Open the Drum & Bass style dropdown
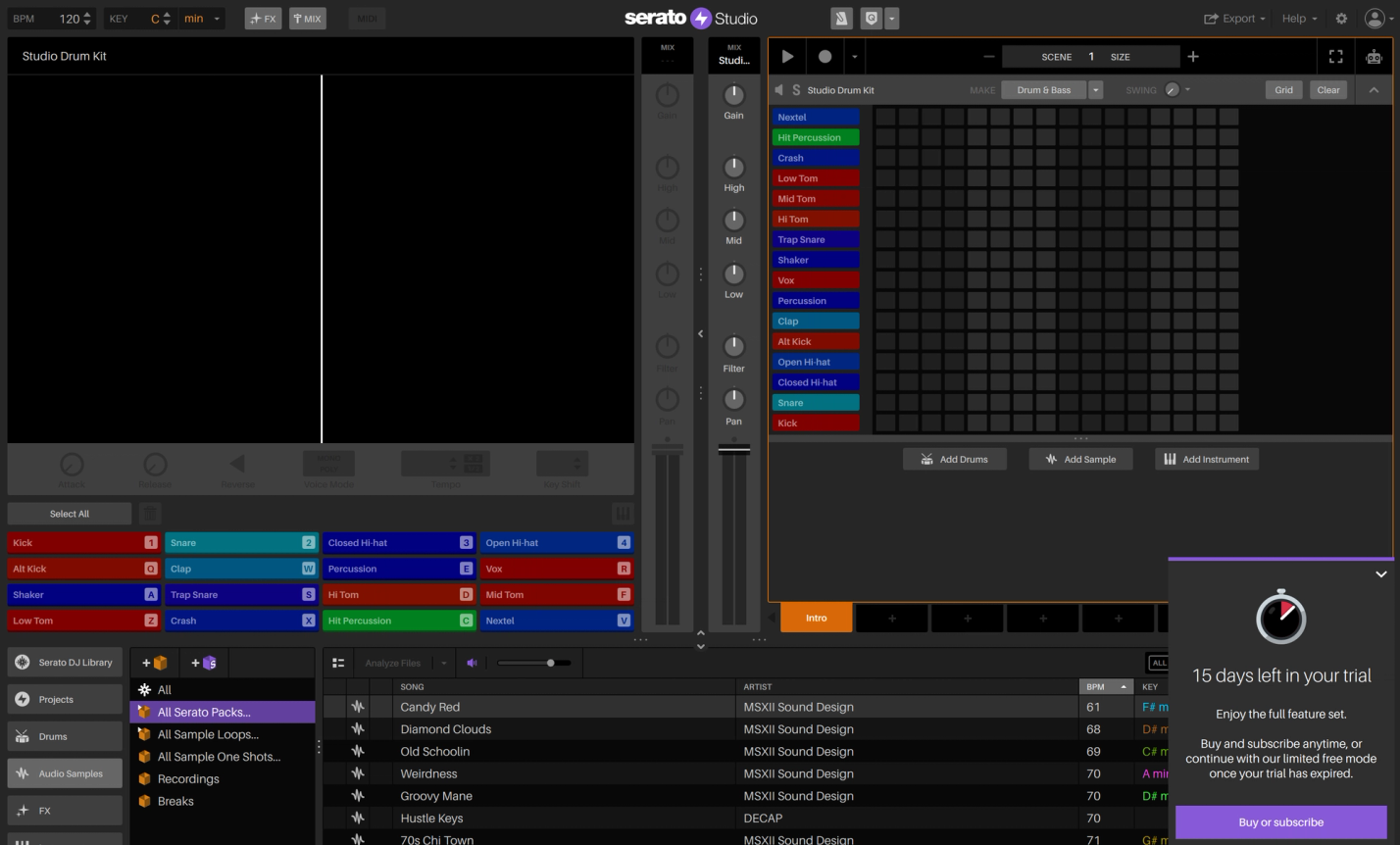This screenshot has height=845, width=1400. (1095, 89)
